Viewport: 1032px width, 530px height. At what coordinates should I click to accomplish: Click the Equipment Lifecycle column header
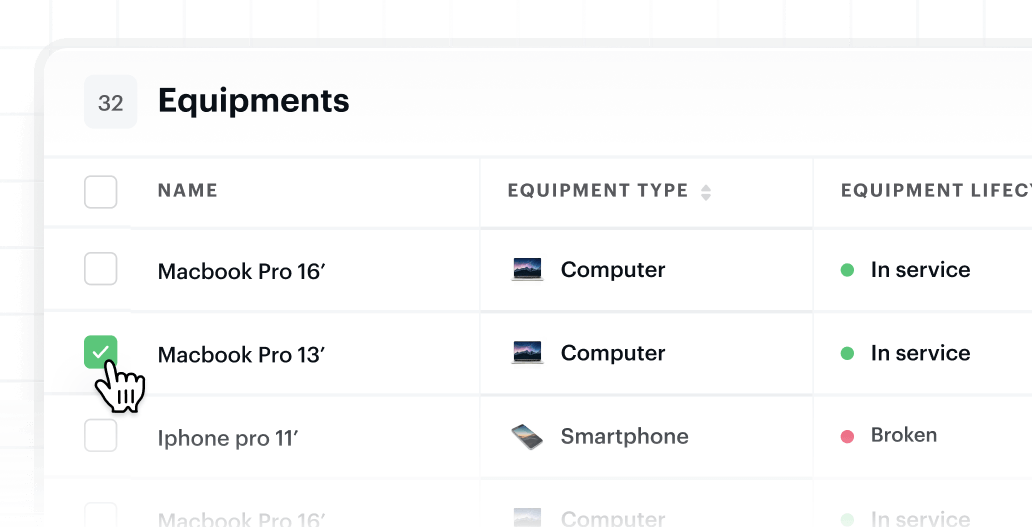point(936,191)
